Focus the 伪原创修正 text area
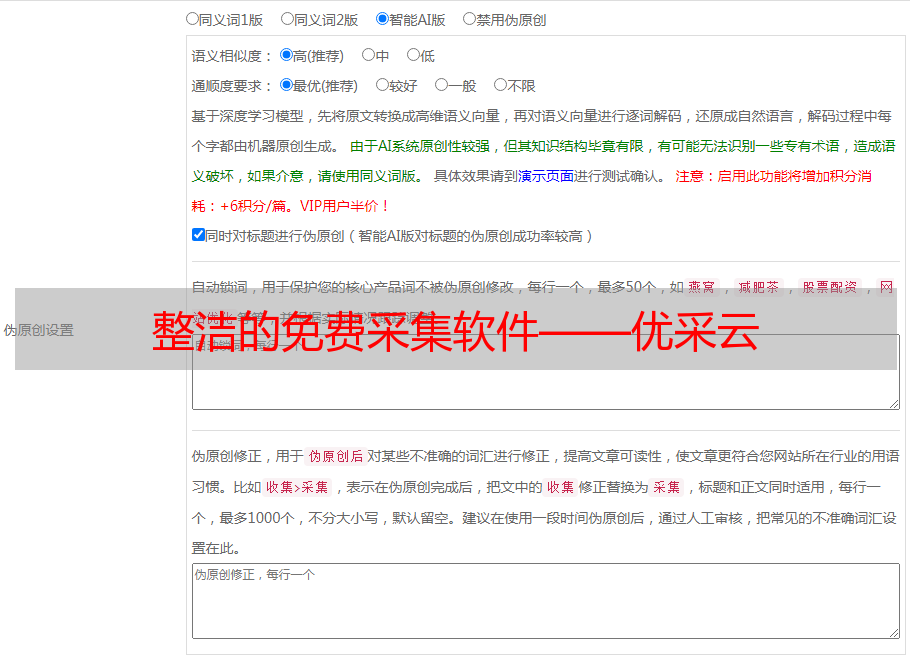 545,600
